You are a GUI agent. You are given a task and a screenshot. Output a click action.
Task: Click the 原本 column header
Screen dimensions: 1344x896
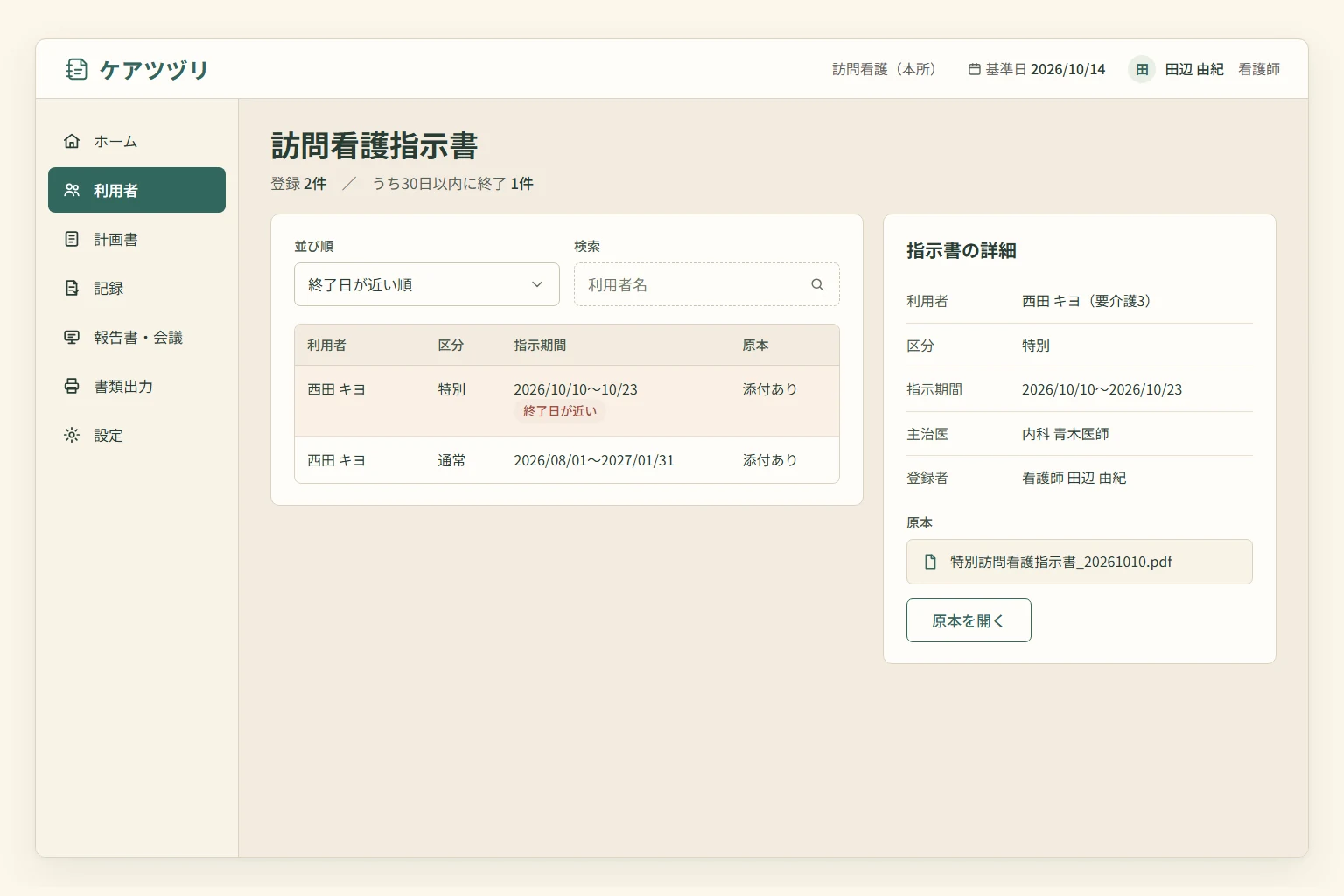tap(755, 345)
